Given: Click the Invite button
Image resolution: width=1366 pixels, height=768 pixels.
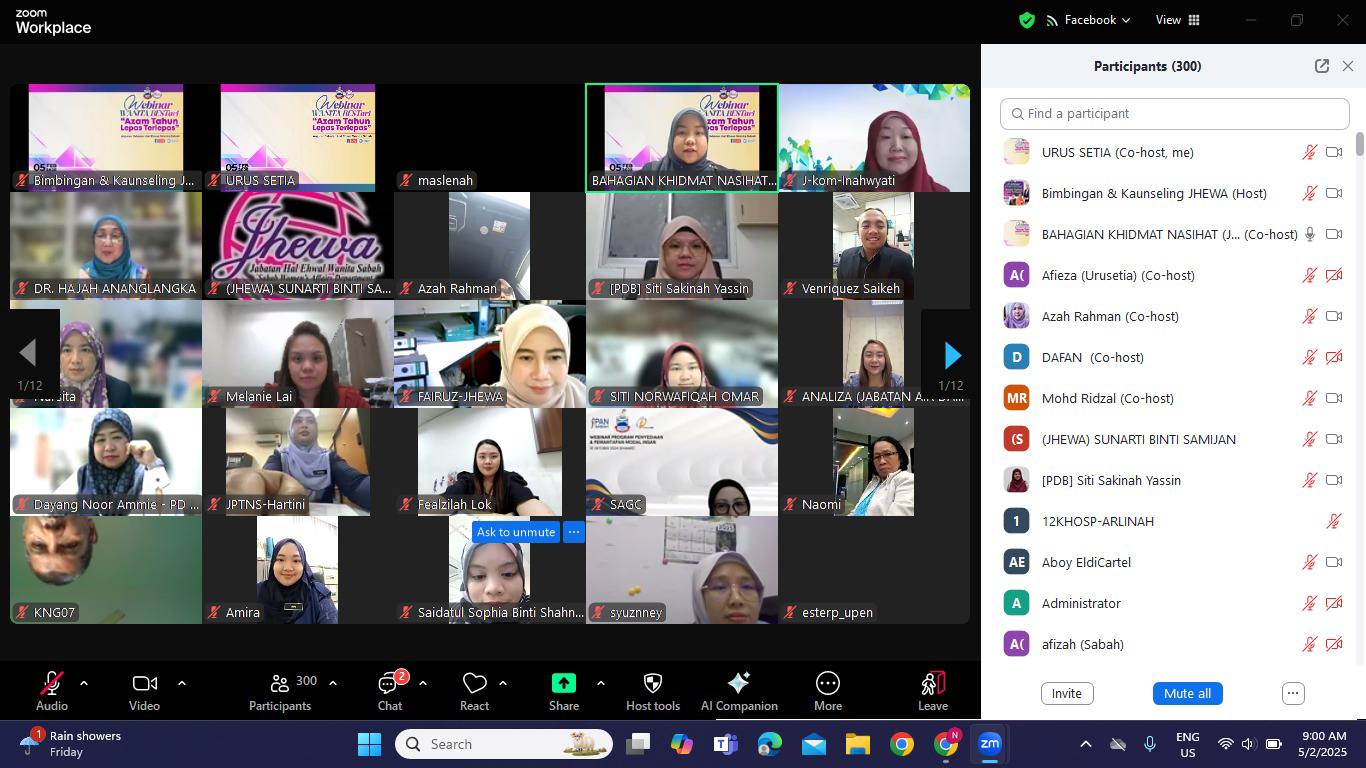Looking at the screenshot, I should (1066, 693).
